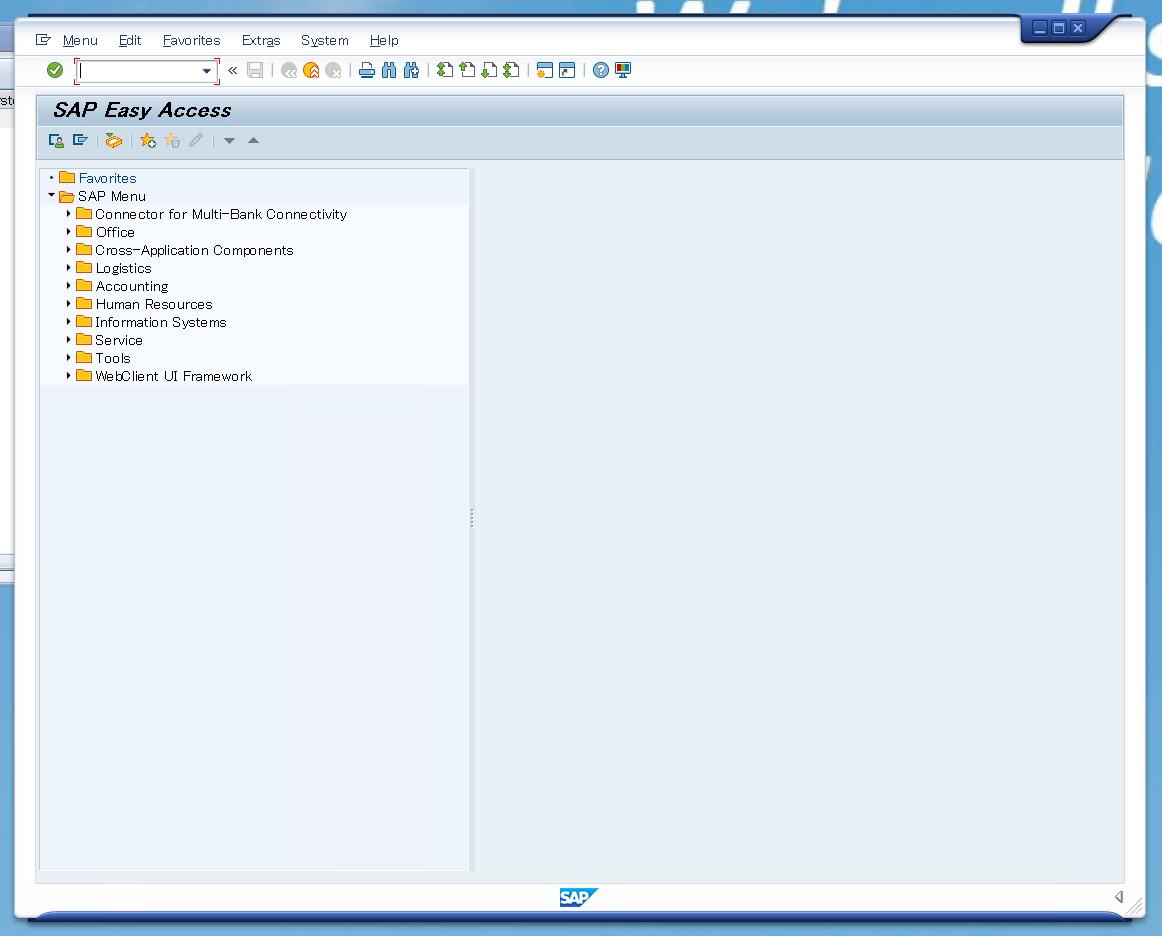1162x936 pixels.
Task: Click the orange Exit icon
Action: (x=311, y=70)
